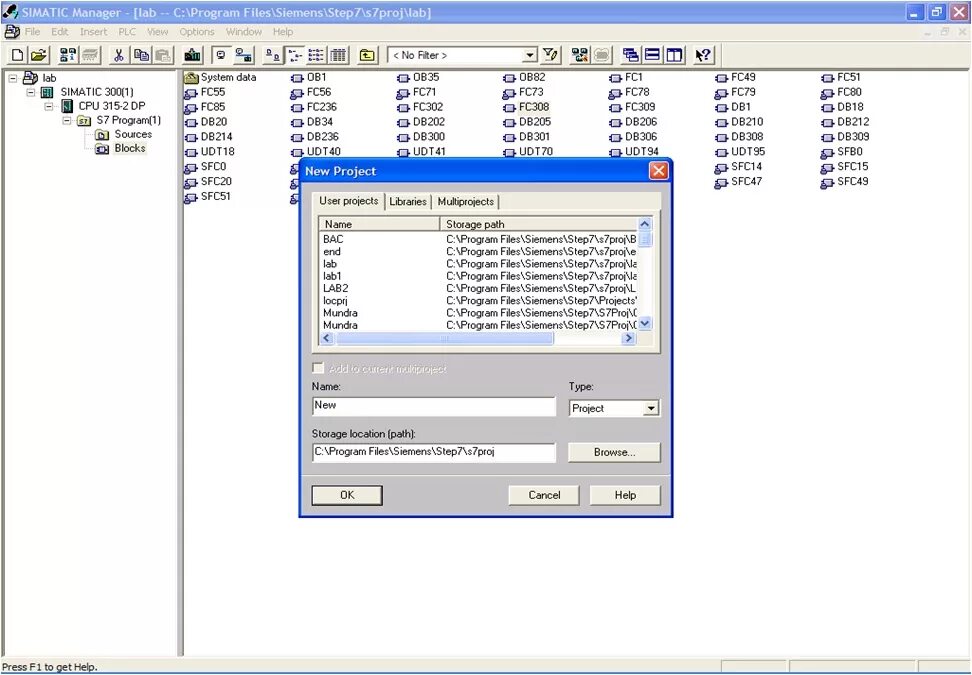Click the Storage path column header

538,224
